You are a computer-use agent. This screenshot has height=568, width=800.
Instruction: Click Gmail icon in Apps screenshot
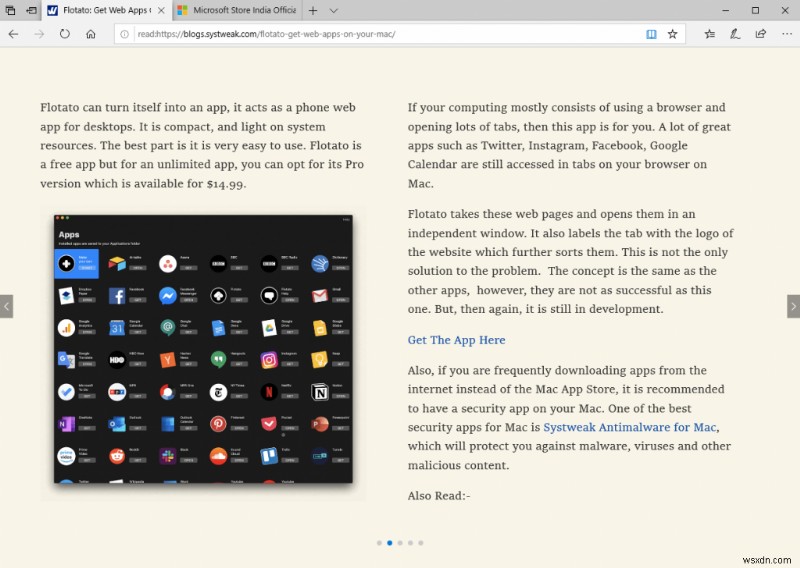[x=319, y=295]
